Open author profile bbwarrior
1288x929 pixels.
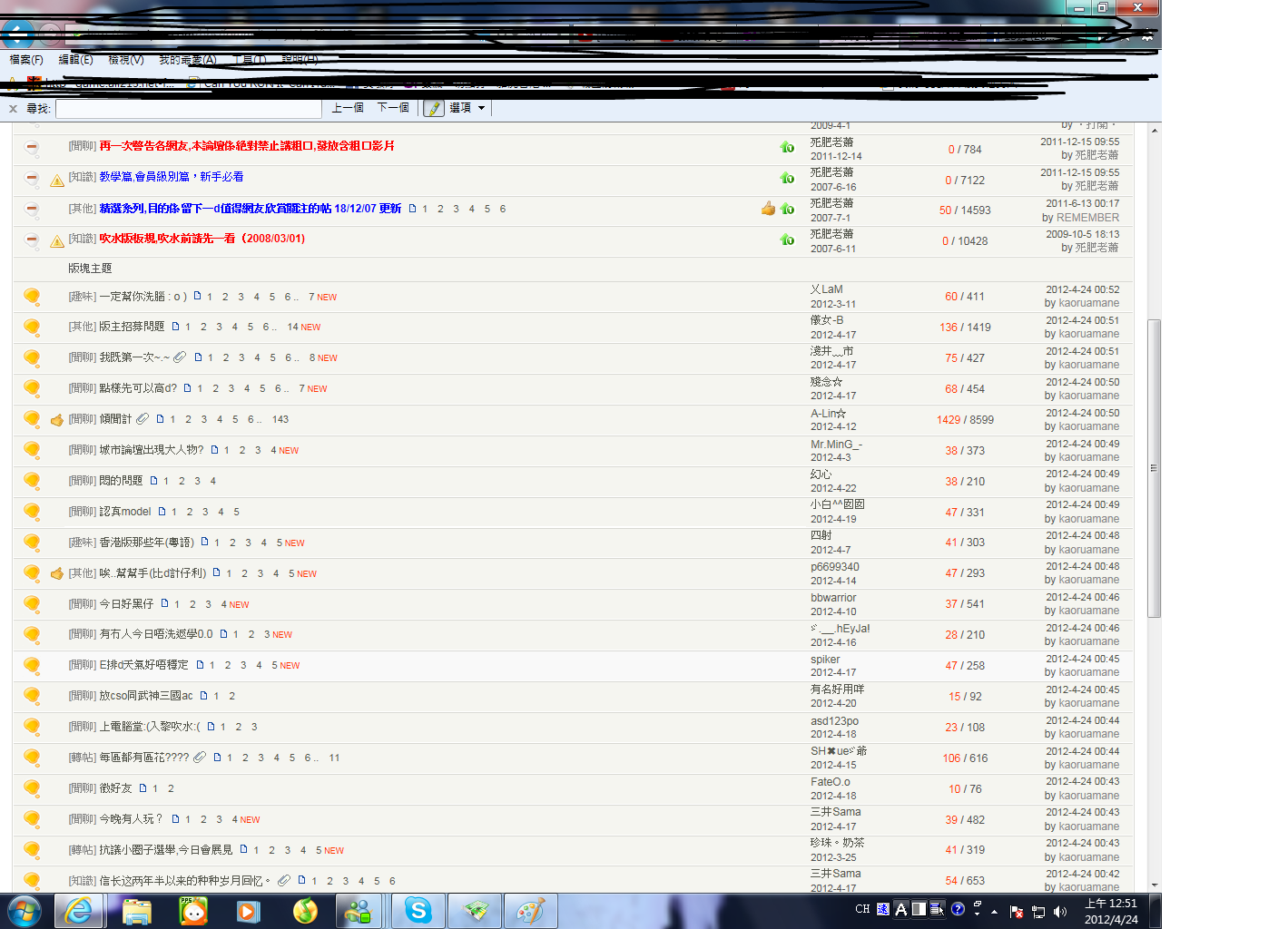tap(833, 598)
